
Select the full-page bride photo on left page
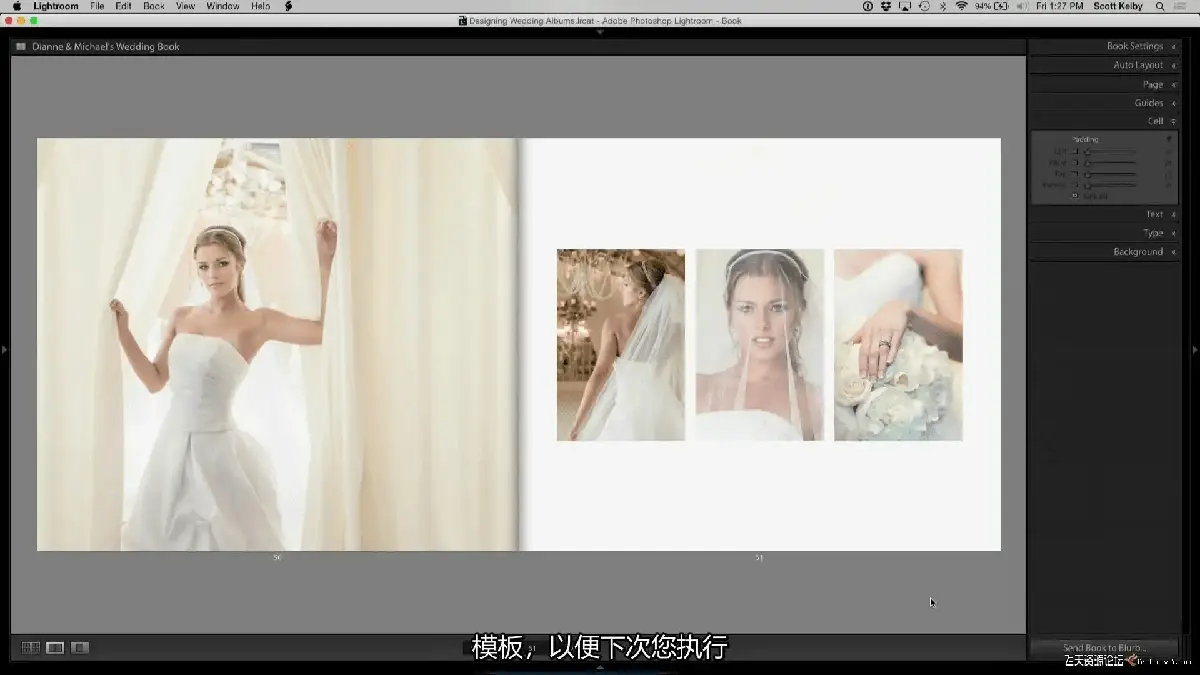click(277, 344)
